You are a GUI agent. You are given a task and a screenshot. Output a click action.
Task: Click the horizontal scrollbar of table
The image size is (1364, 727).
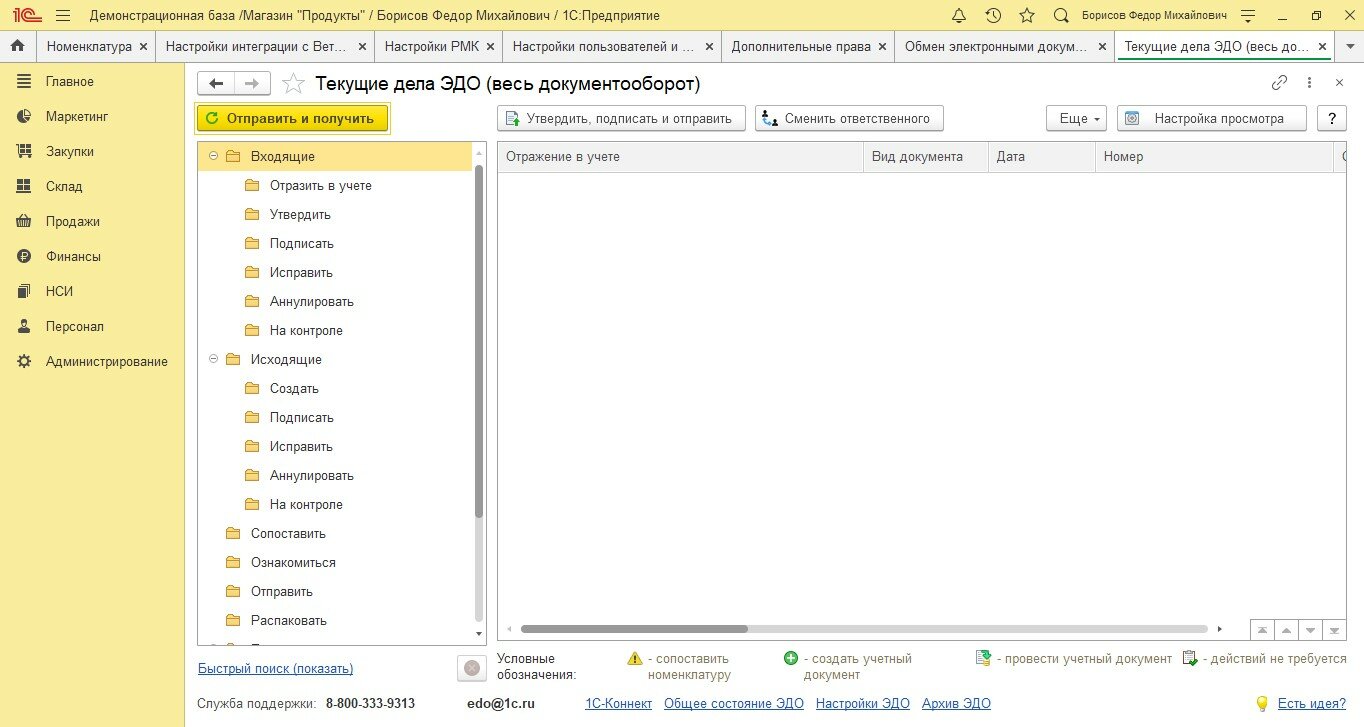pyautogui.click(x=634, y=629)
